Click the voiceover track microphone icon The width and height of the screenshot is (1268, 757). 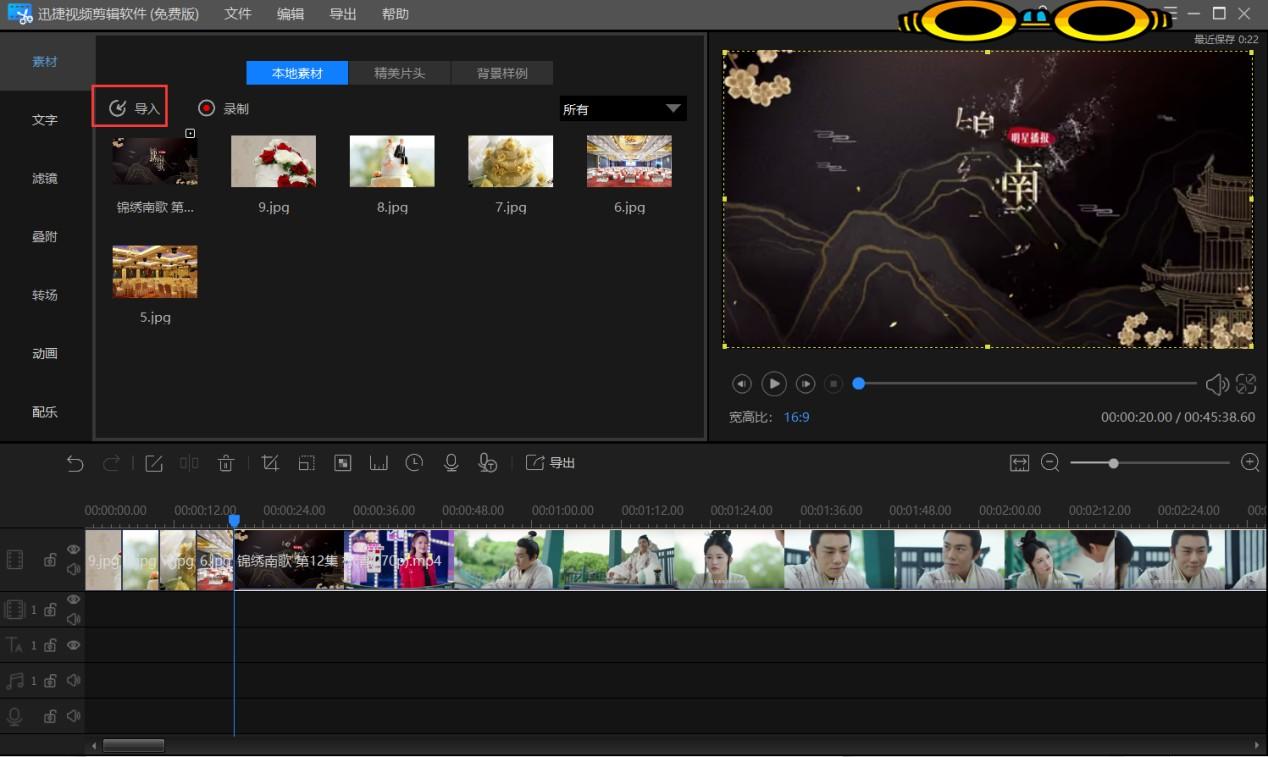click(15, 716)
